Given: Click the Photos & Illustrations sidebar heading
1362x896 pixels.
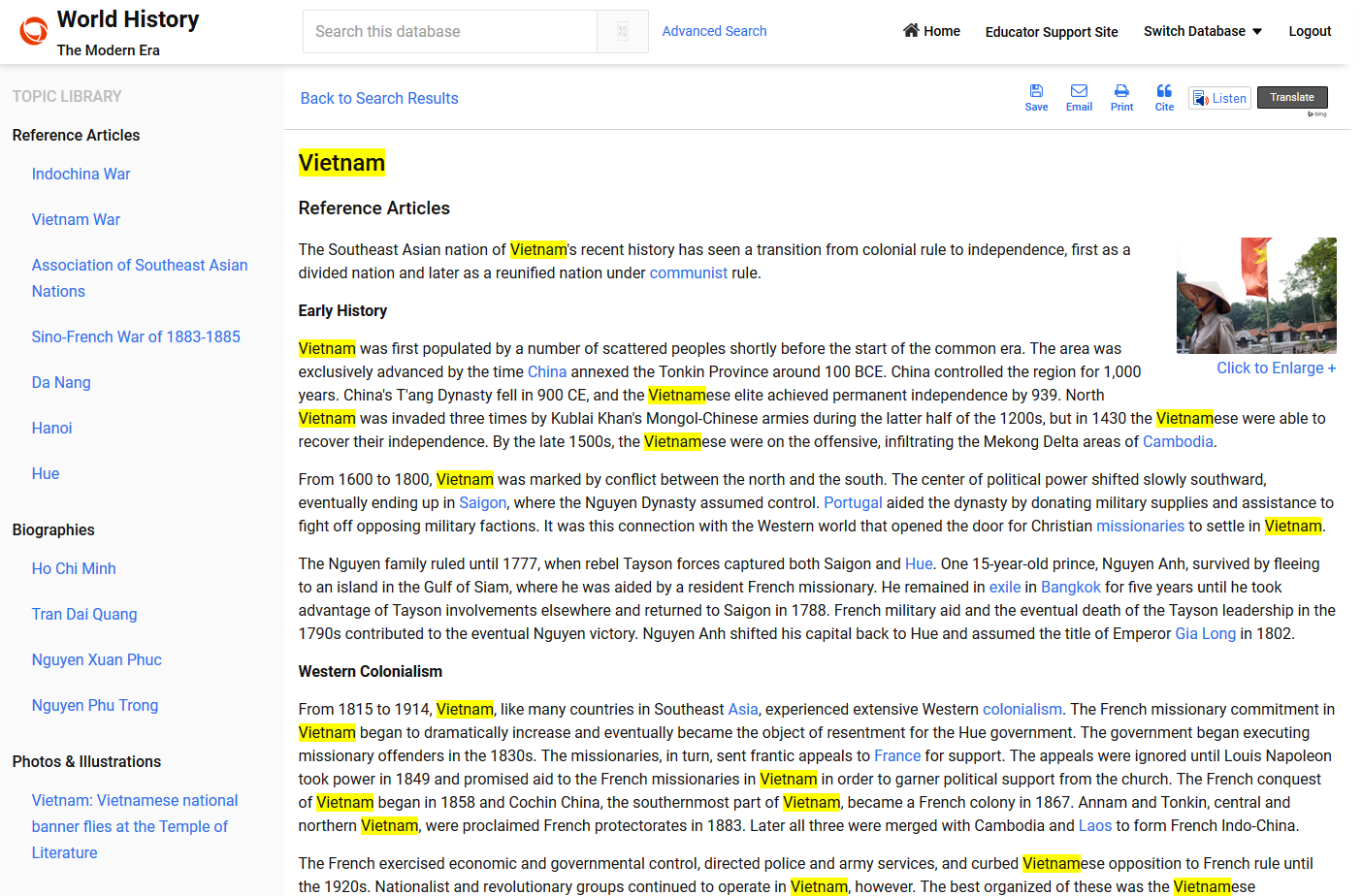Looking at the screenshot, I should [86, 761].
